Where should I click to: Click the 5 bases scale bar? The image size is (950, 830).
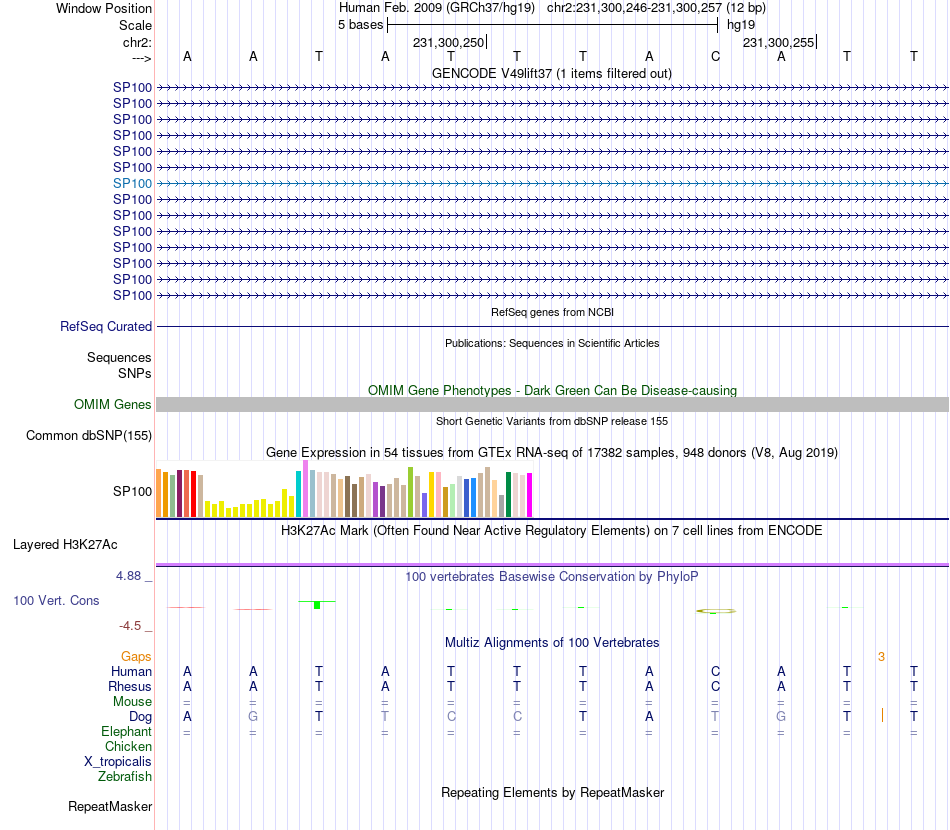[x=553, y=25]
